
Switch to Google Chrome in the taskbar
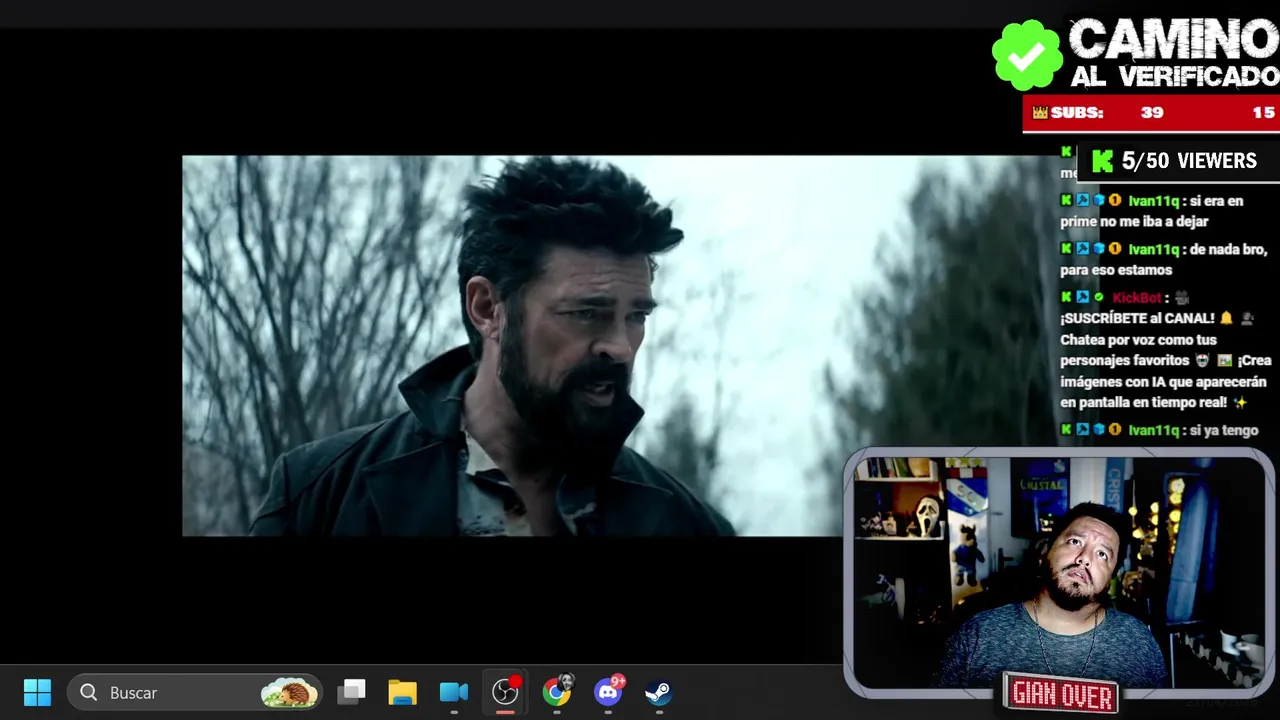(557, 691)
